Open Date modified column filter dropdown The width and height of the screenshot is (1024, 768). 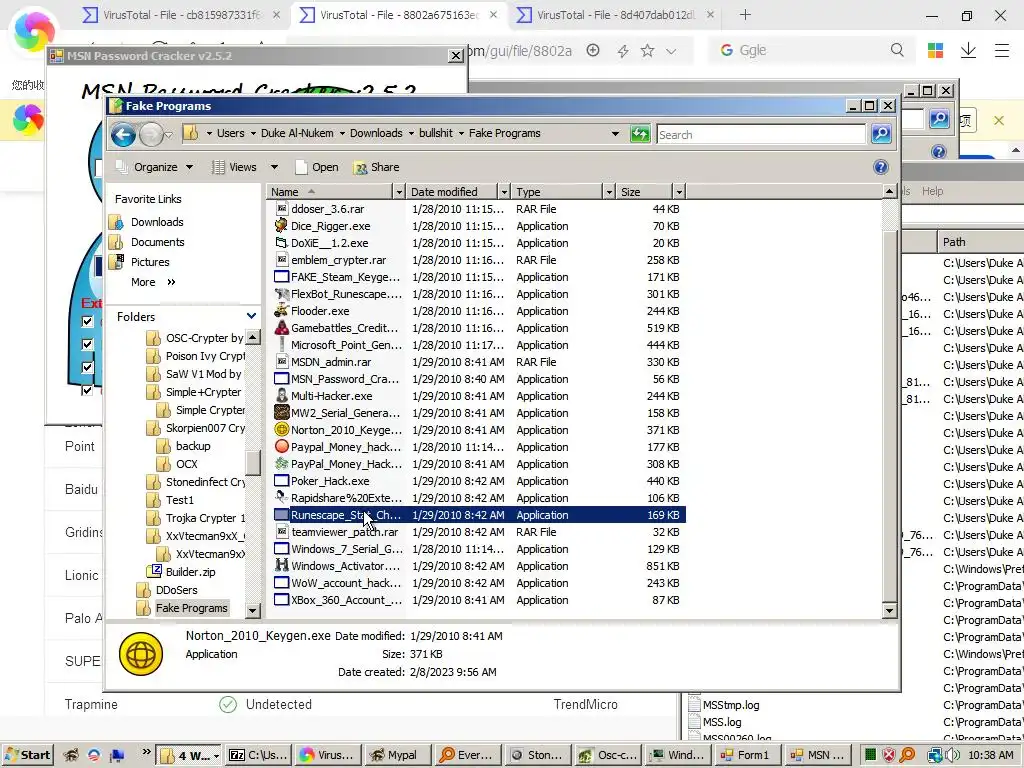coord(504,192)
